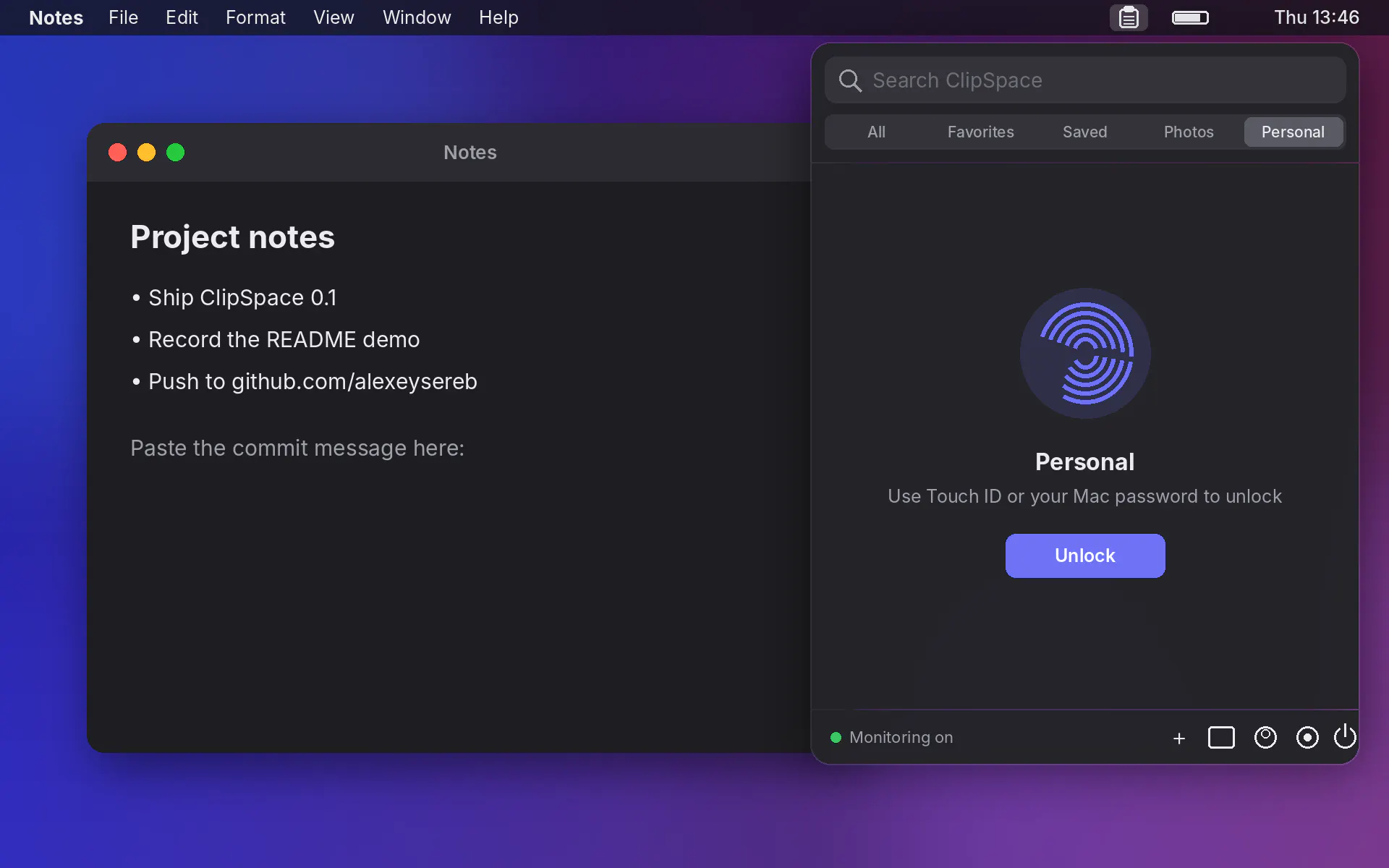This screenshot has height=868, width=1389.
Task: Close the Notes window with red button
Action: coord(117,153)
